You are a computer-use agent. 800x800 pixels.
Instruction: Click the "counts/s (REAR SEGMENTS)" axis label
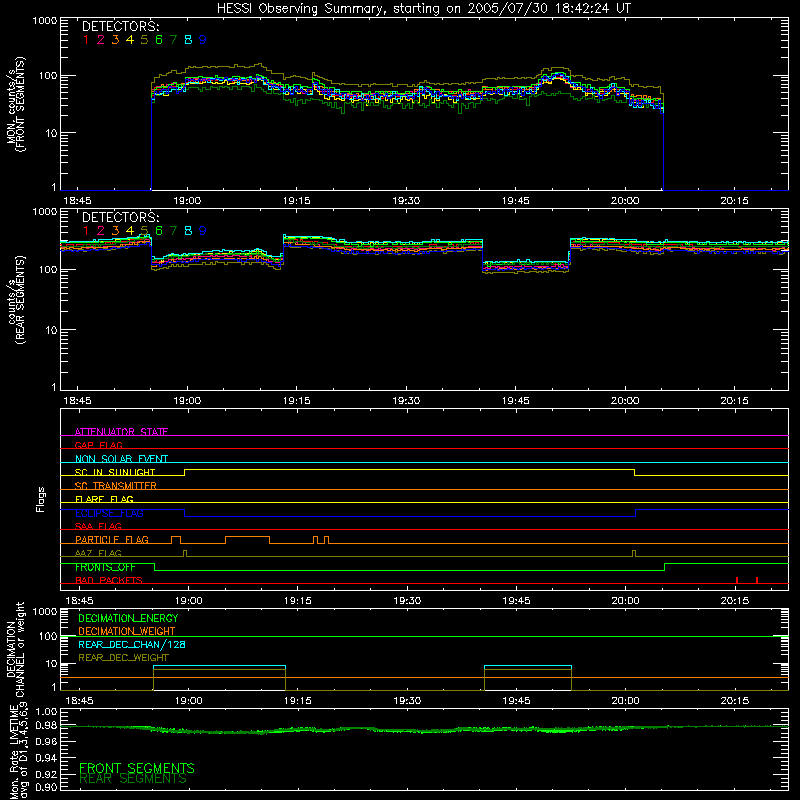16,300
